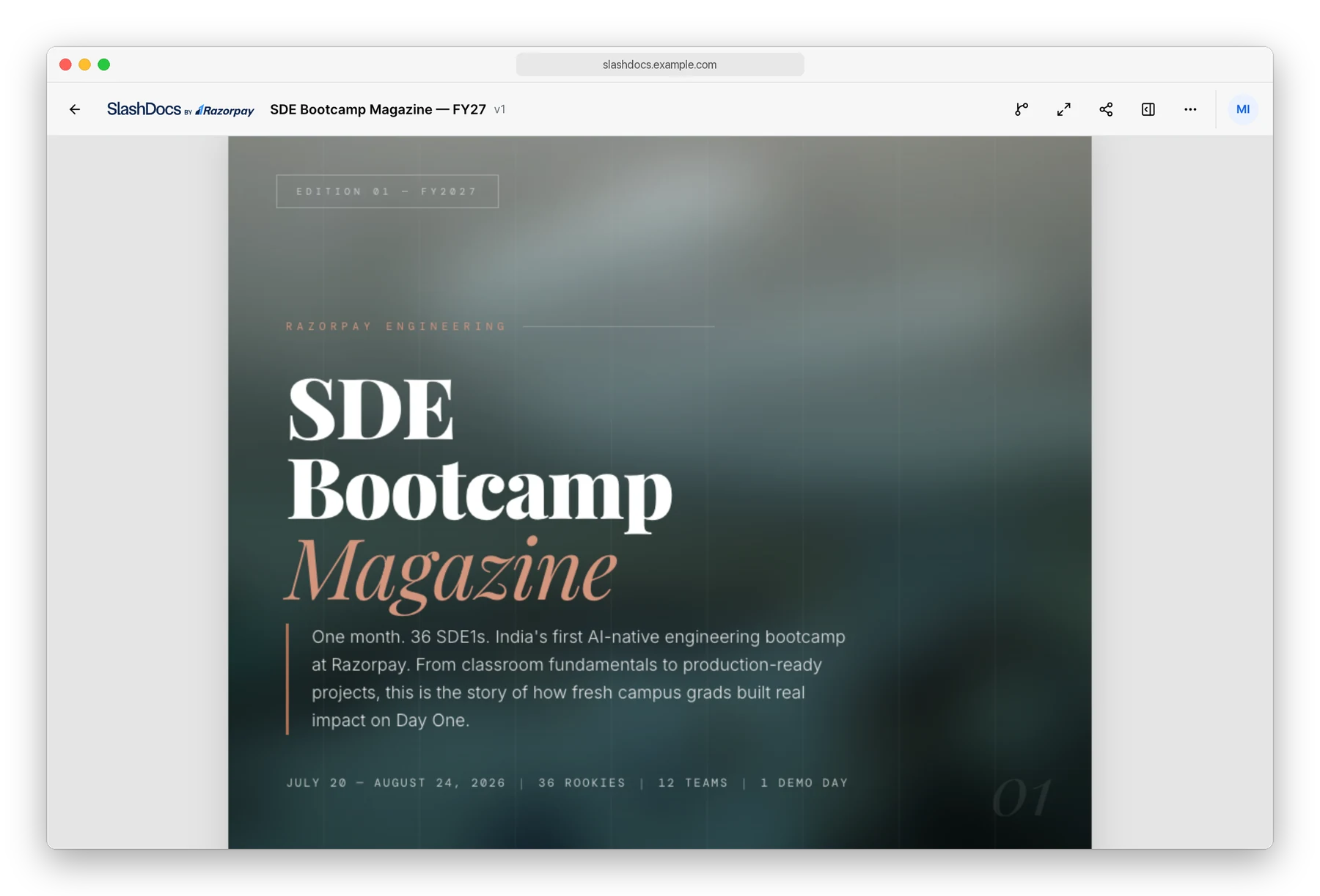Image resolution: width=1320 pixels, height=896 pixels.
Task: Click the 36 ROOKIES label
Action: pyautogui.click(x=582, y=782)
